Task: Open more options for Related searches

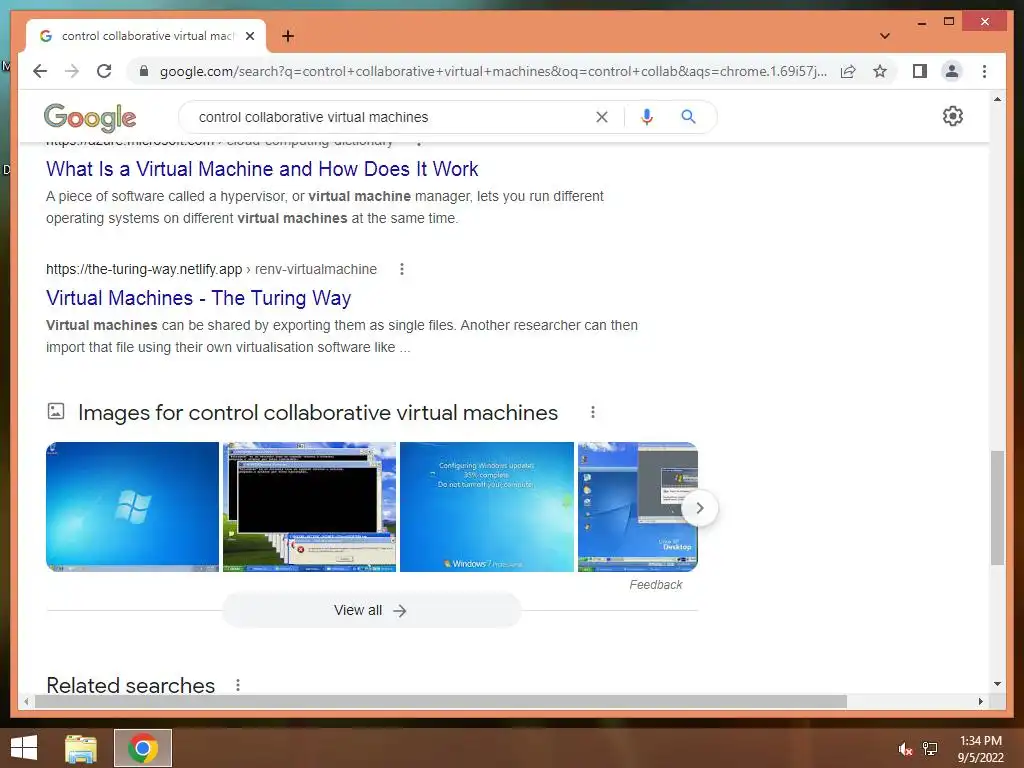Action: 238,685
